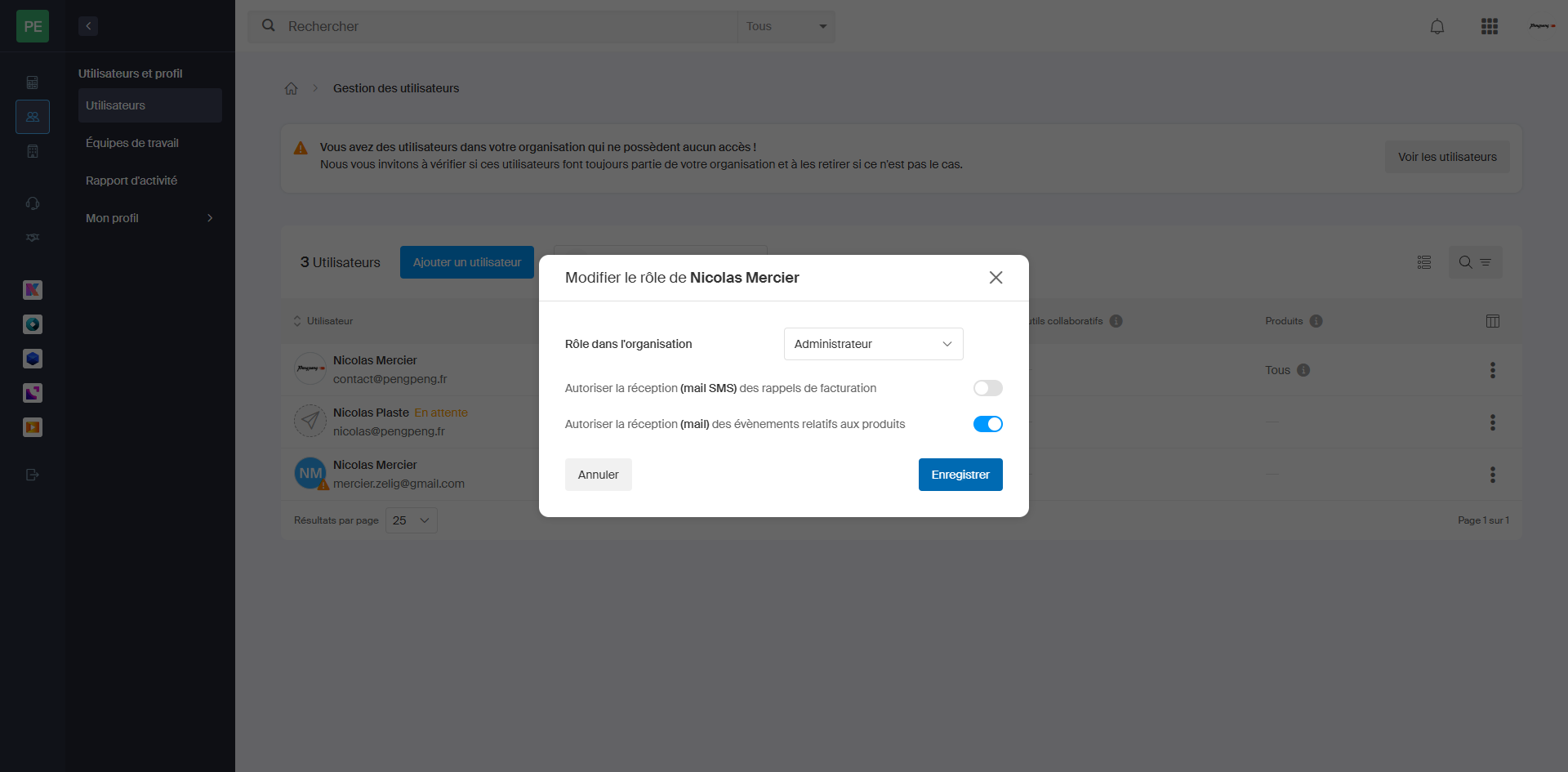Open the teal circular app icon

tap(33, 324)
